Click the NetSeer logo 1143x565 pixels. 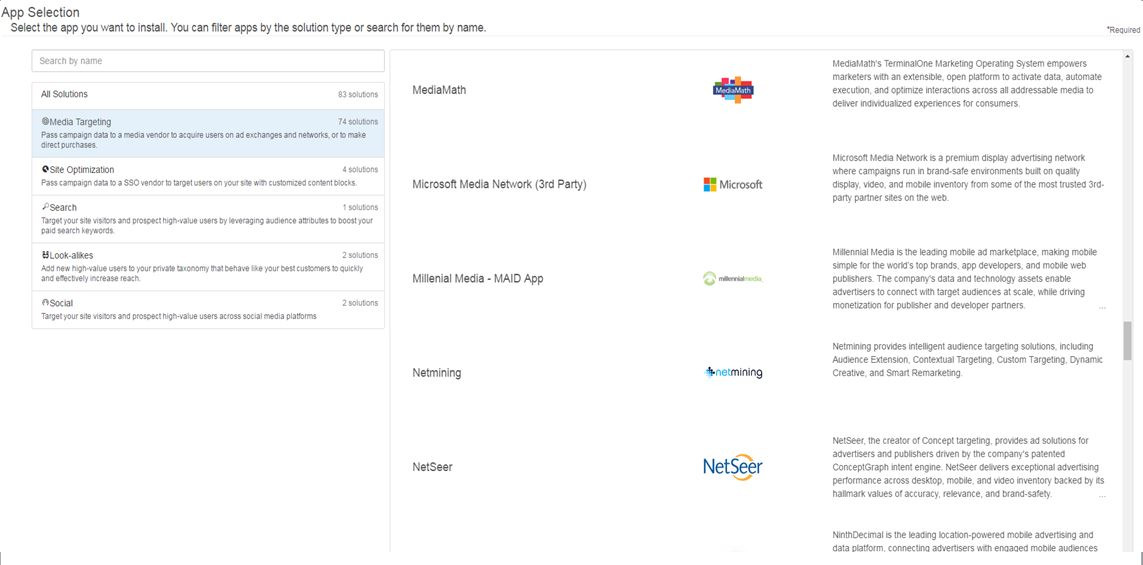pos(733,467)
